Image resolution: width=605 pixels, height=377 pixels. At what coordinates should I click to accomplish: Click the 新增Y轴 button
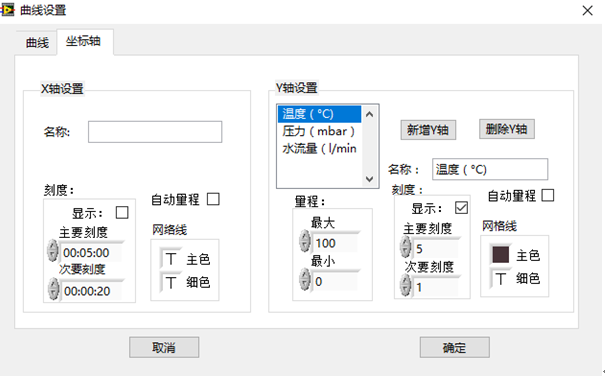428,130
